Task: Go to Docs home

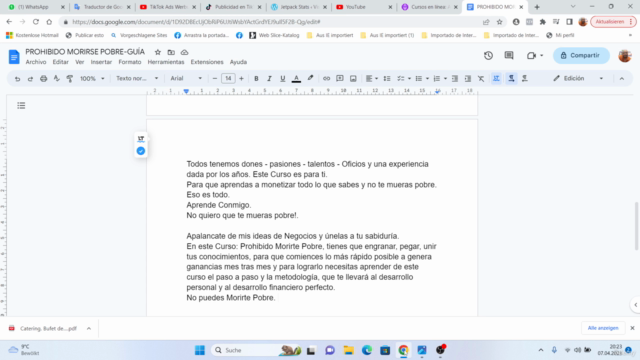Action: (x=14, y=57)
